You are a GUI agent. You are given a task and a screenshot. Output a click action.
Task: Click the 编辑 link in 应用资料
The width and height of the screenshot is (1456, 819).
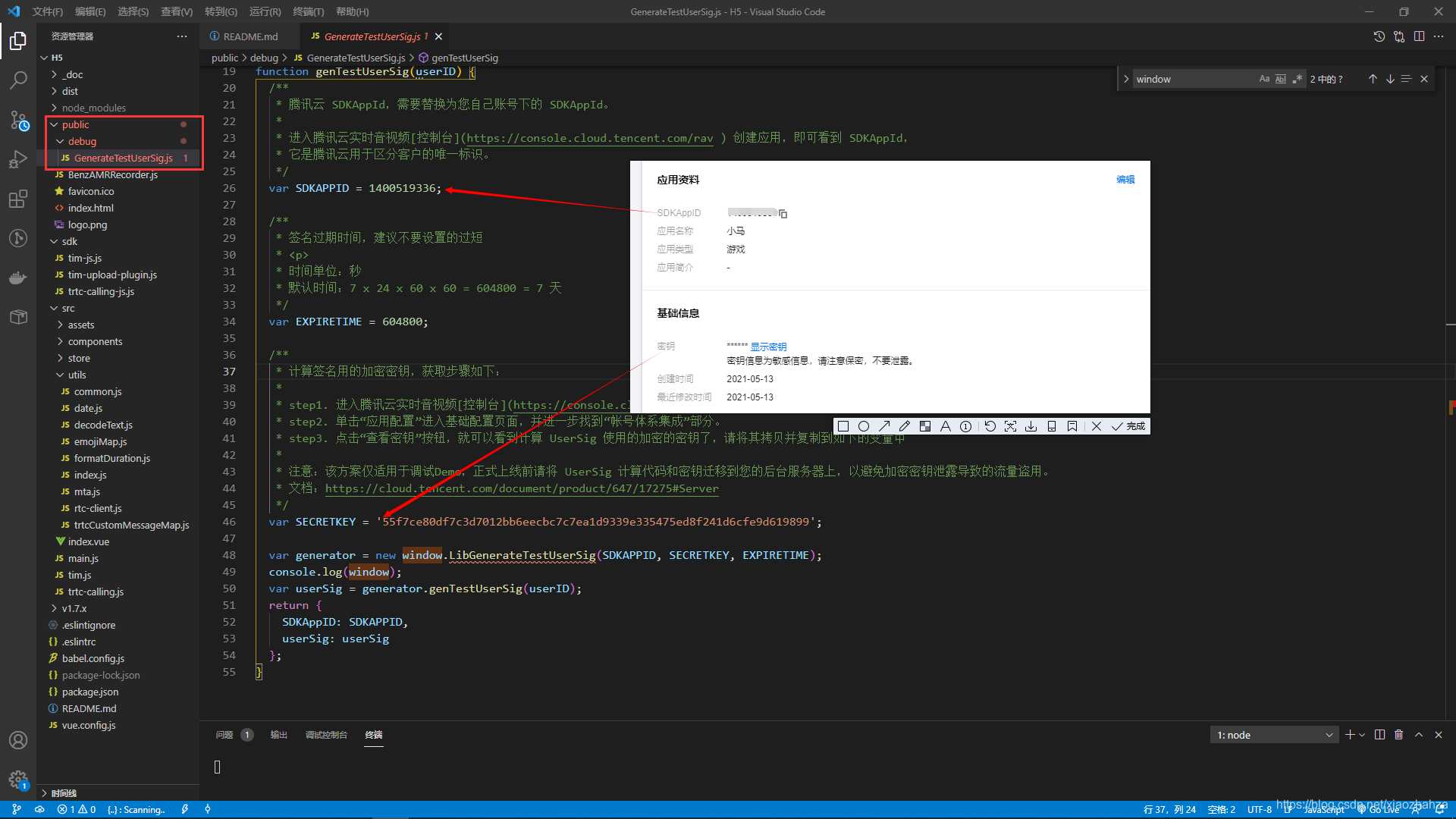[x=1125, y=180]
